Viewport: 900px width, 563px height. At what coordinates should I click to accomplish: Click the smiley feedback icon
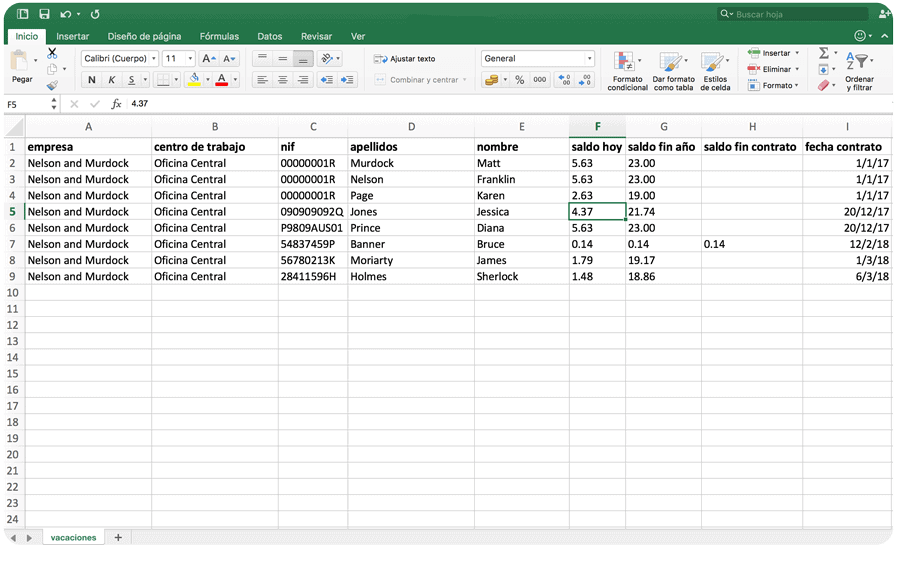tap(860, 36)
